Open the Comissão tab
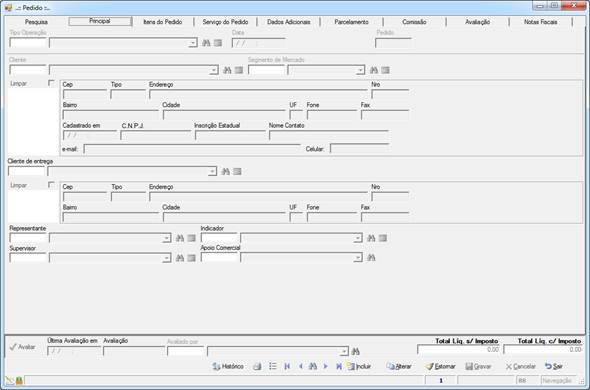Viewport: 590px width, 390px height. 414,22
